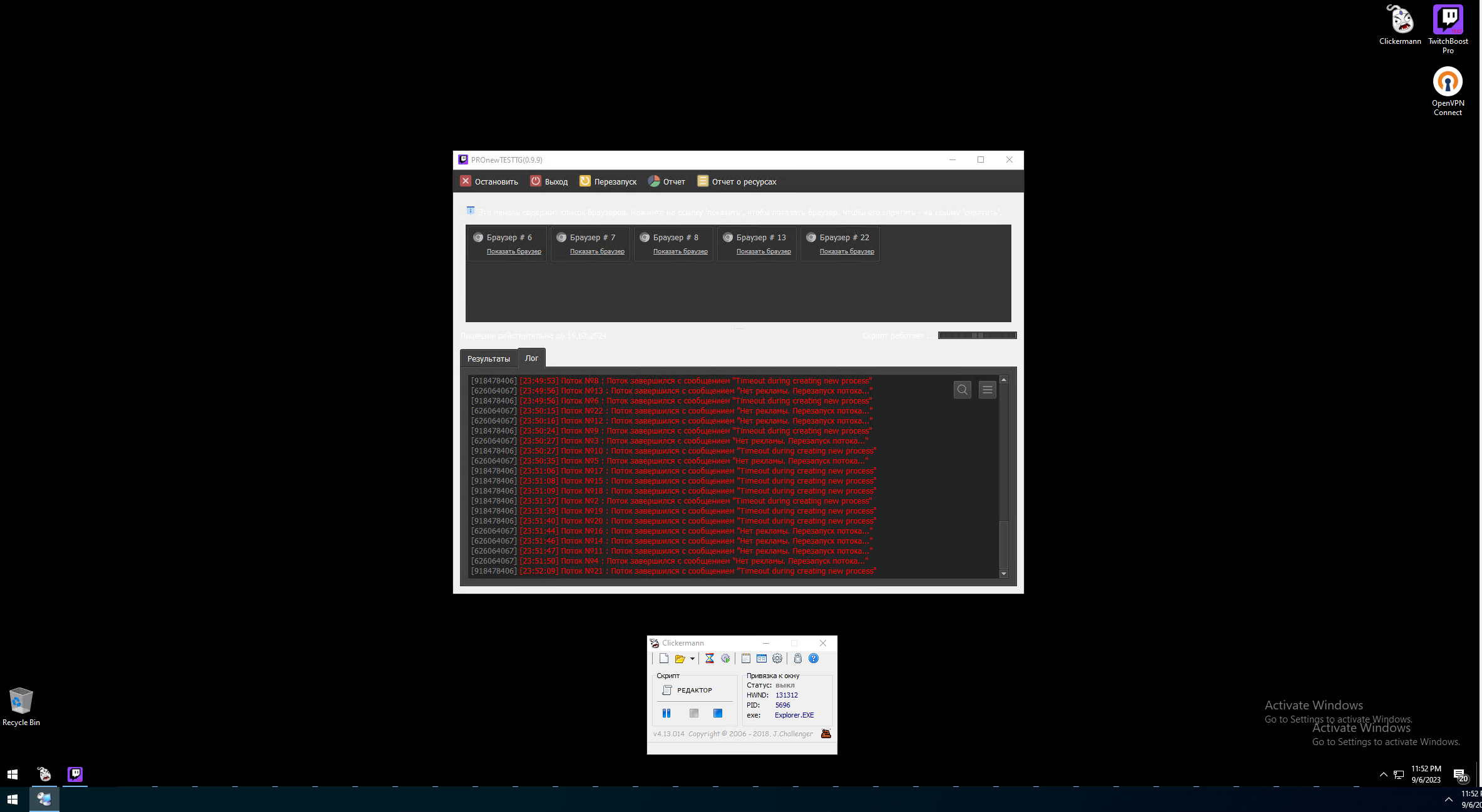Open Clickermann settings with the gear icon
This screenshot has height=812, width=1482.
[777, 658]
